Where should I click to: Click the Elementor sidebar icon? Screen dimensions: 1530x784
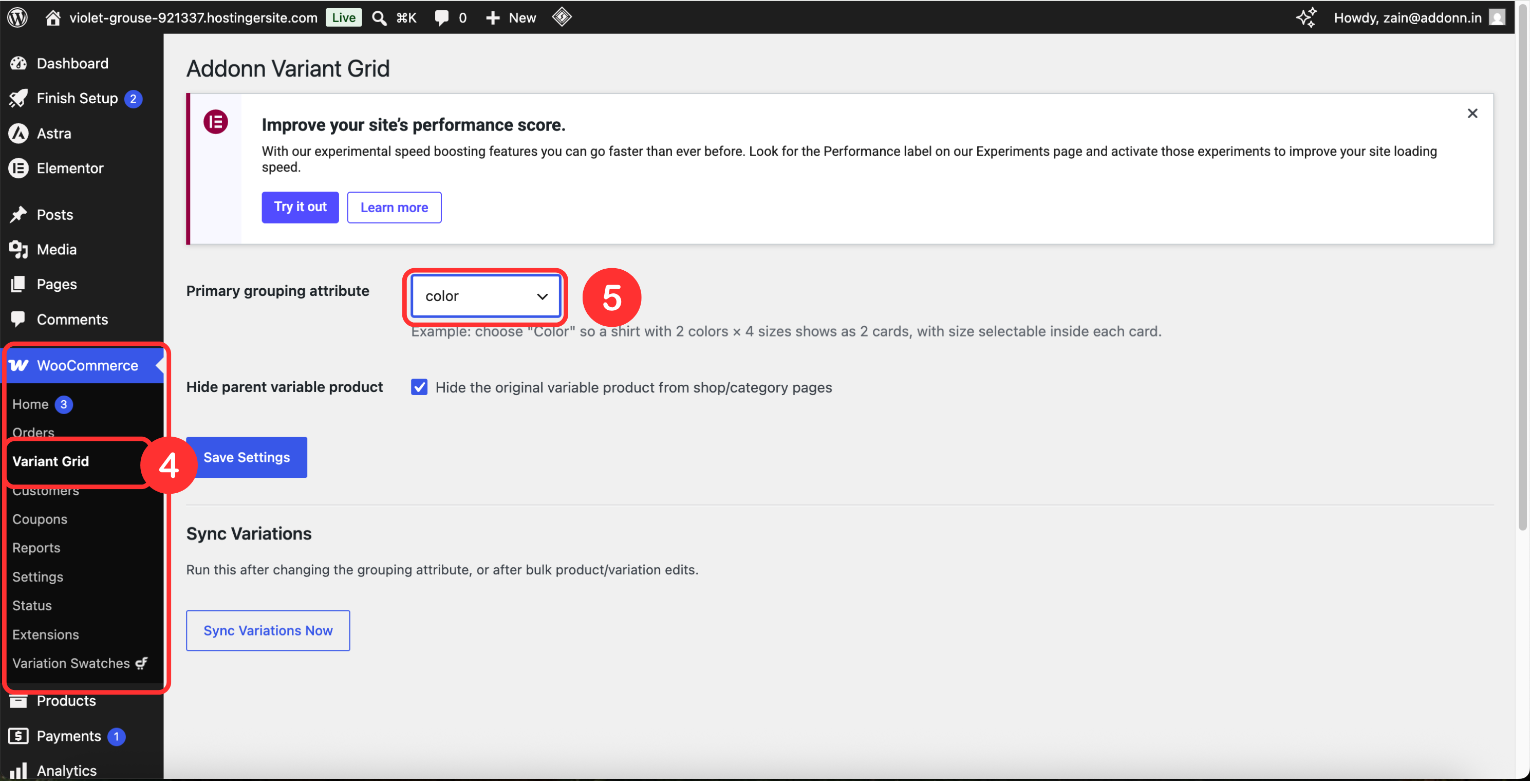pyautogui.click(x=18, y=168)
